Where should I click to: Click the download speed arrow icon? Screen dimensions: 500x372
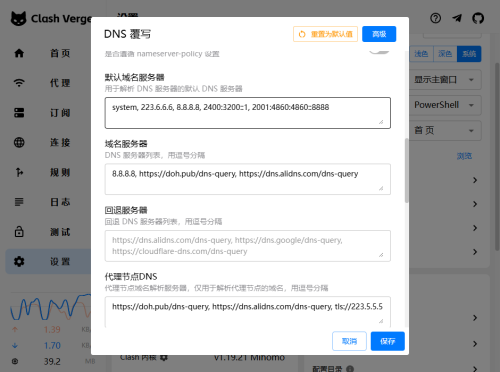point(15,346)
